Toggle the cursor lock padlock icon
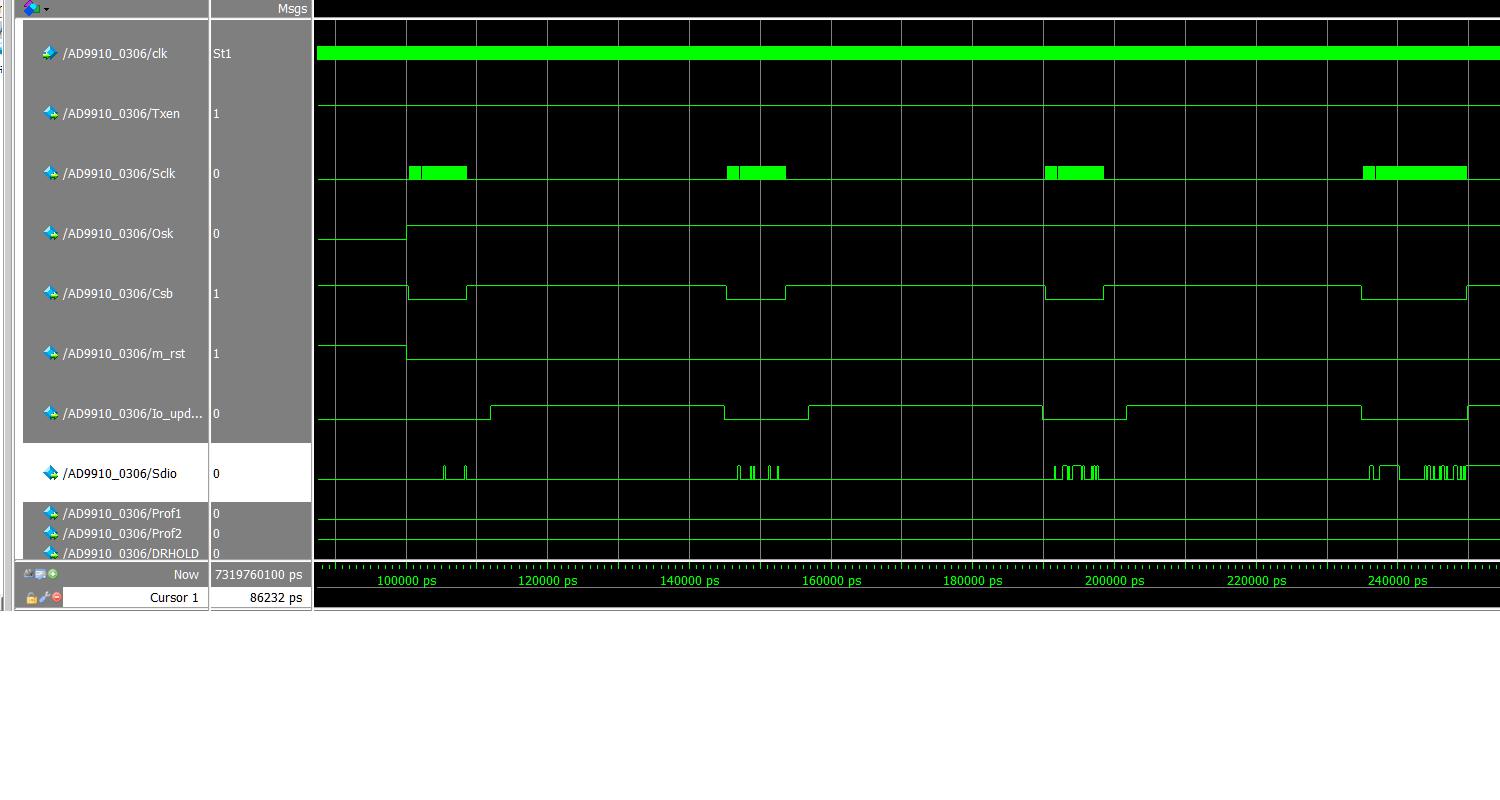The width and height of the screenshot is (1500, 800). [x=31, y=597]
